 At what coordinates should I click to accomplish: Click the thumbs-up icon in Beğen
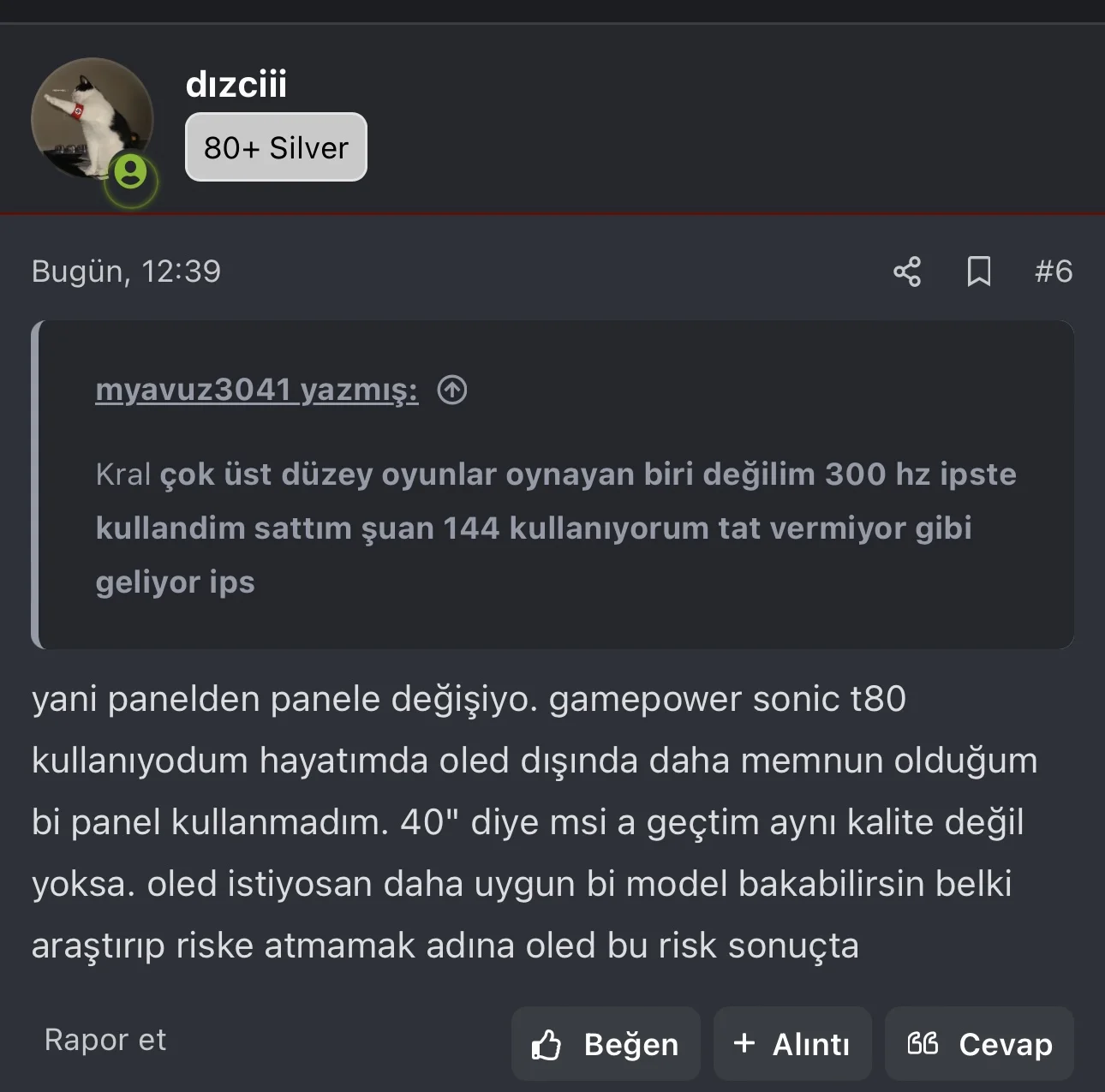coord(547,1045)
